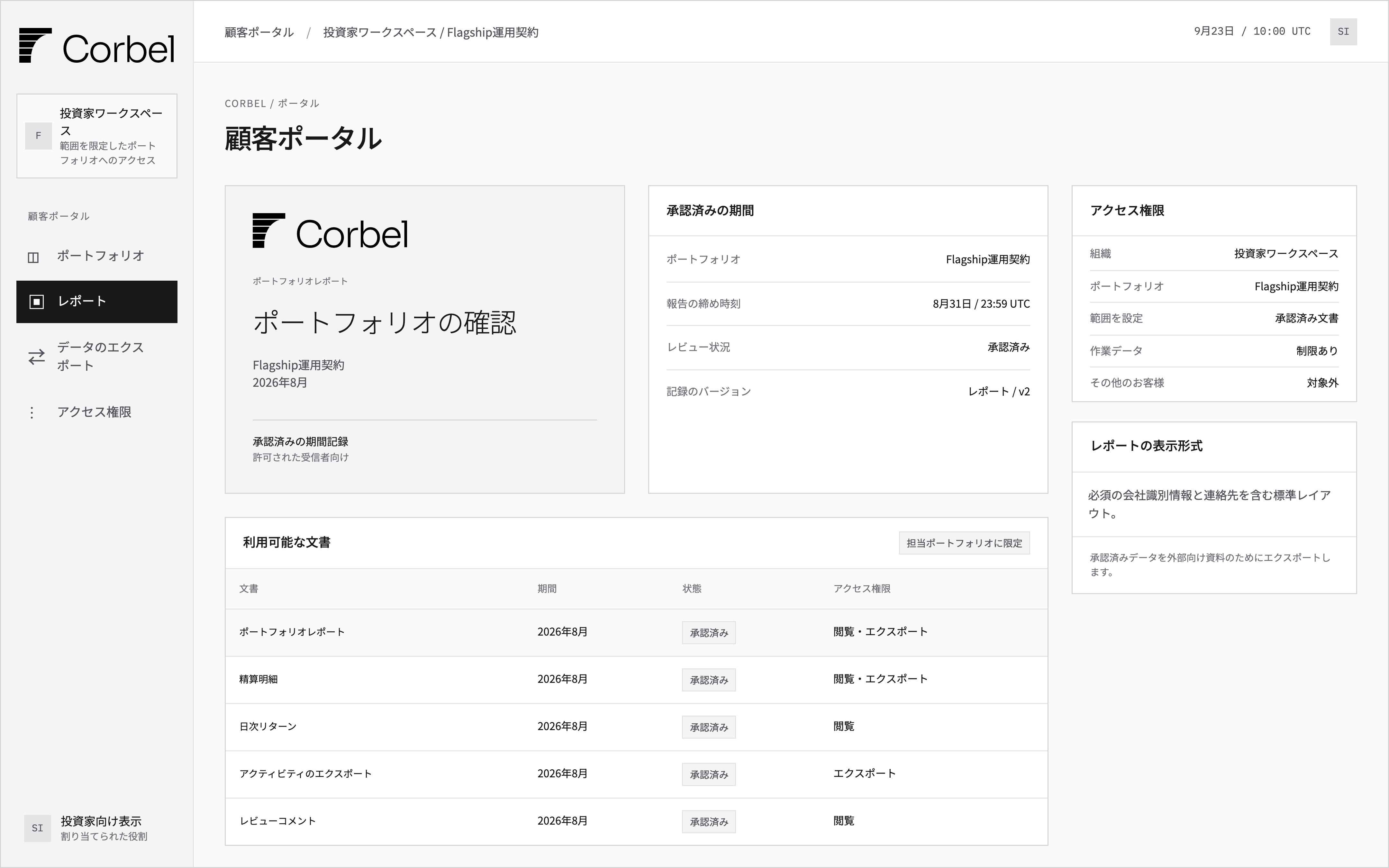Click エクスポート access cell for アクティビティ row
Image resolution: width=1389 pixels, height=868 pixels.
[x=864, y=773]
